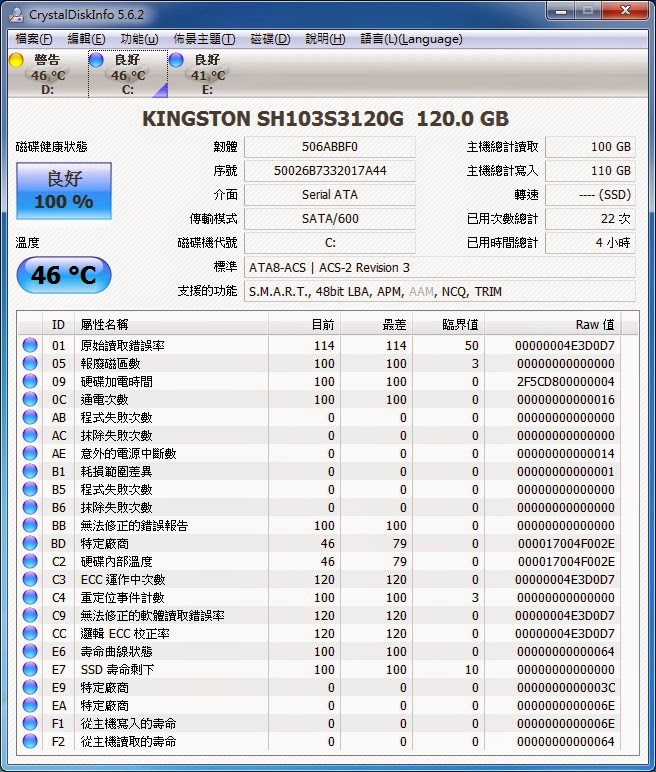
Task: Click the ATA8-ACS | ACS-2 Revision 3 field
Action: click(x=440, y=267)
